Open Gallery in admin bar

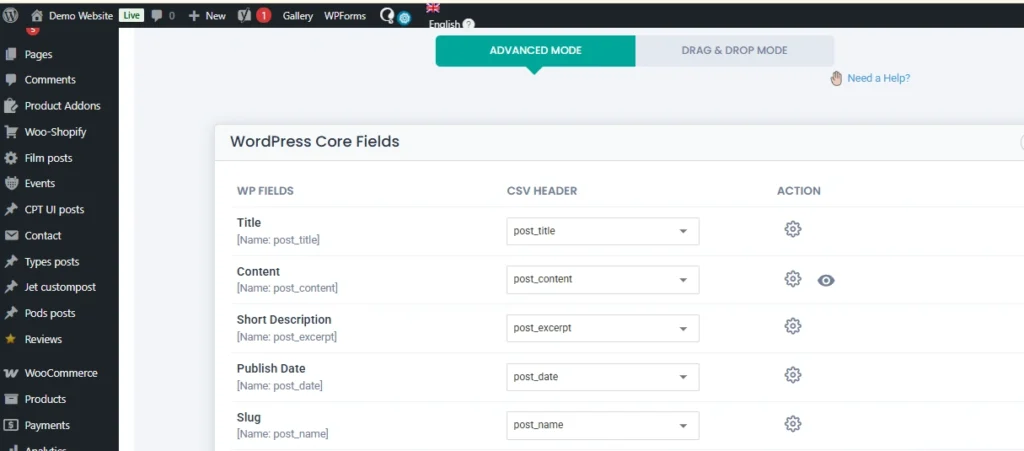pyautogui.click(x=298, y=16)
